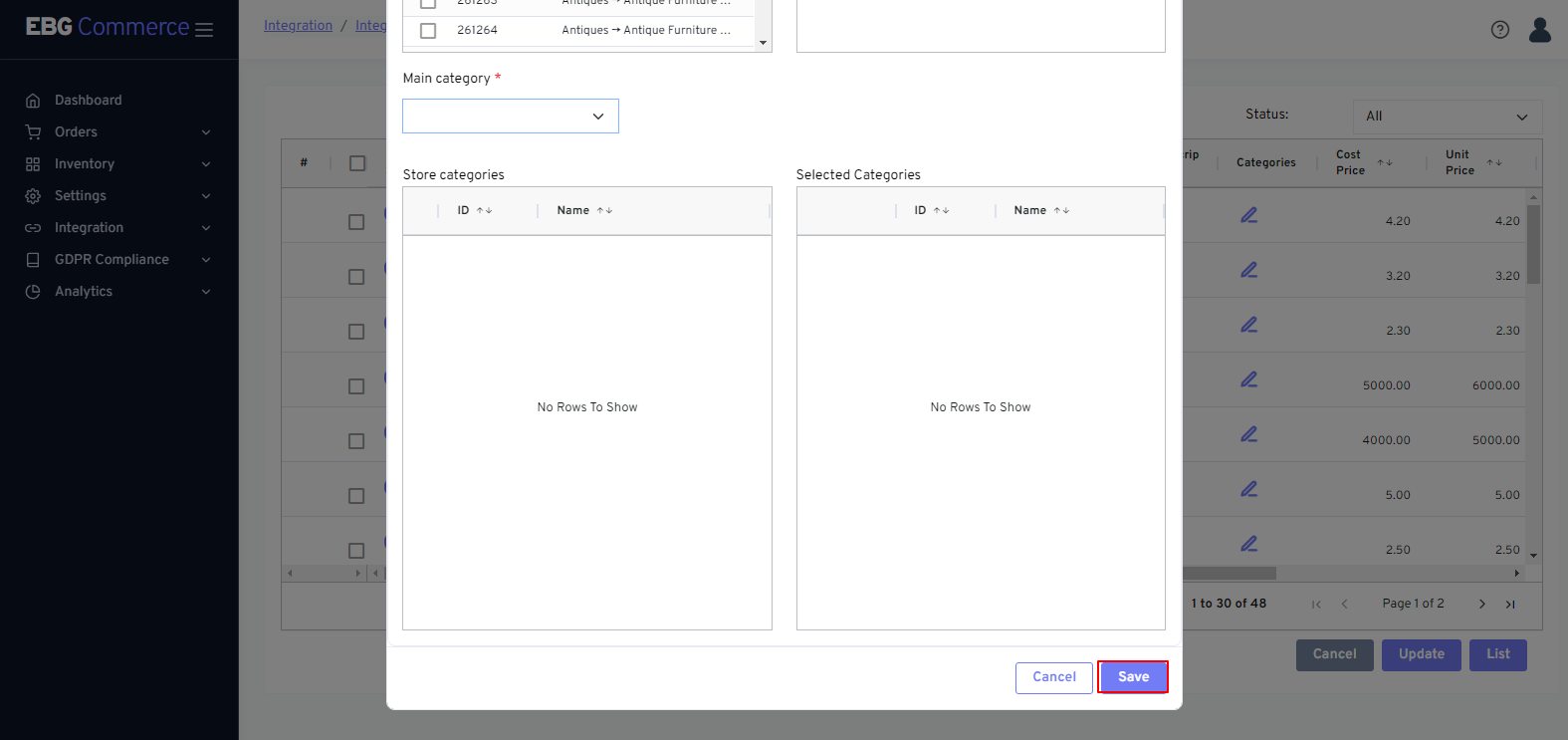
Task: Open the Main category dropdown
Action: coord(510,117)
